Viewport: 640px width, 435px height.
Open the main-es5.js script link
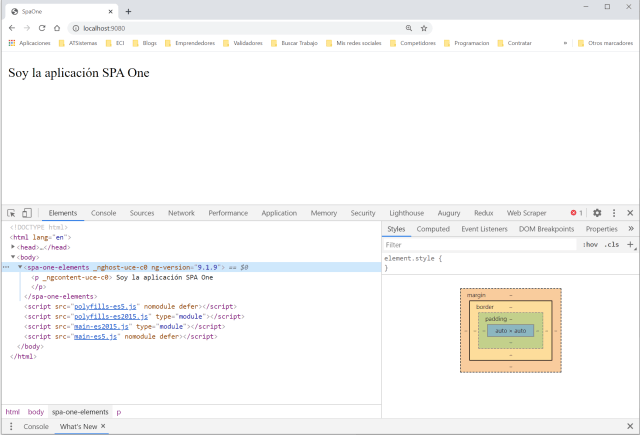[96, 336]
